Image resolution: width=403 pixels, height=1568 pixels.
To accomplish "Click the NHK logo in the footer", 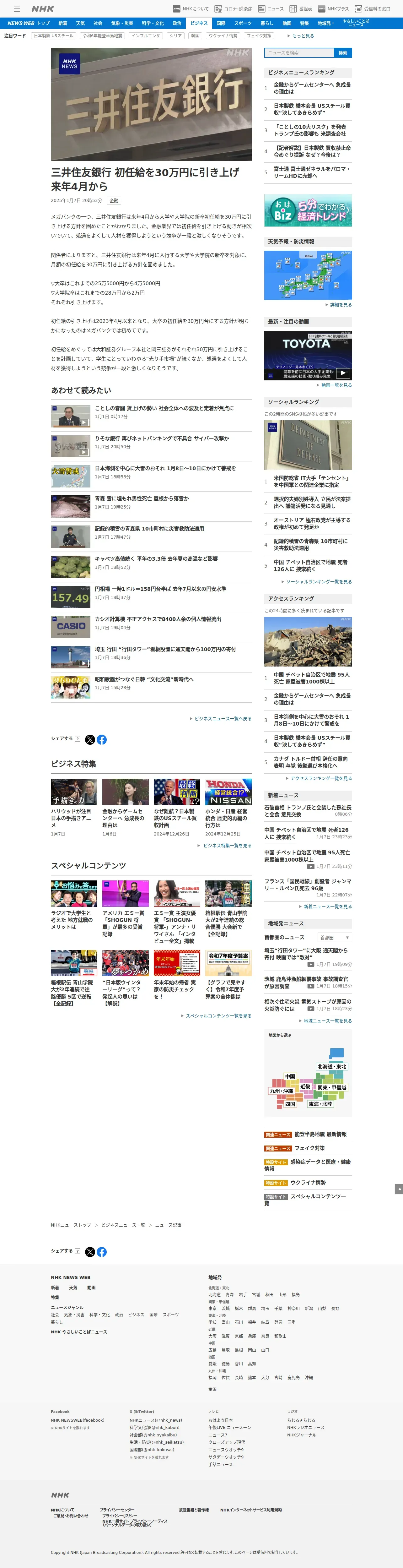I will [x=60, y=1494].
